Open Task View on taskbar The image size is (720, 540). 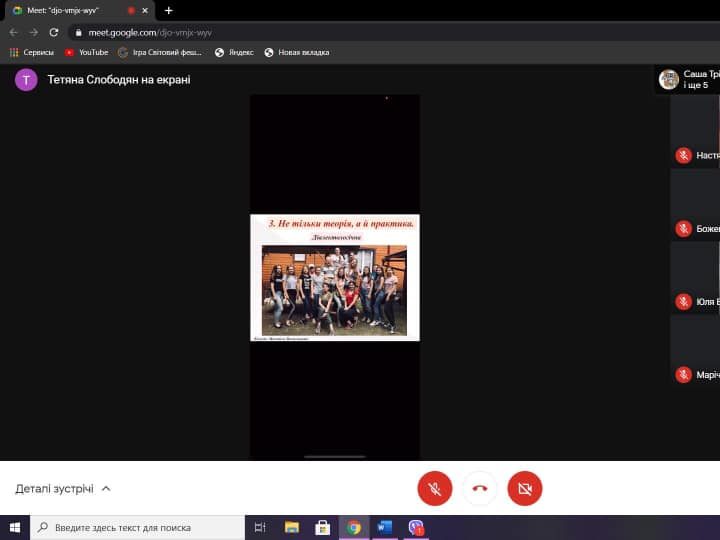pos(260,528)
